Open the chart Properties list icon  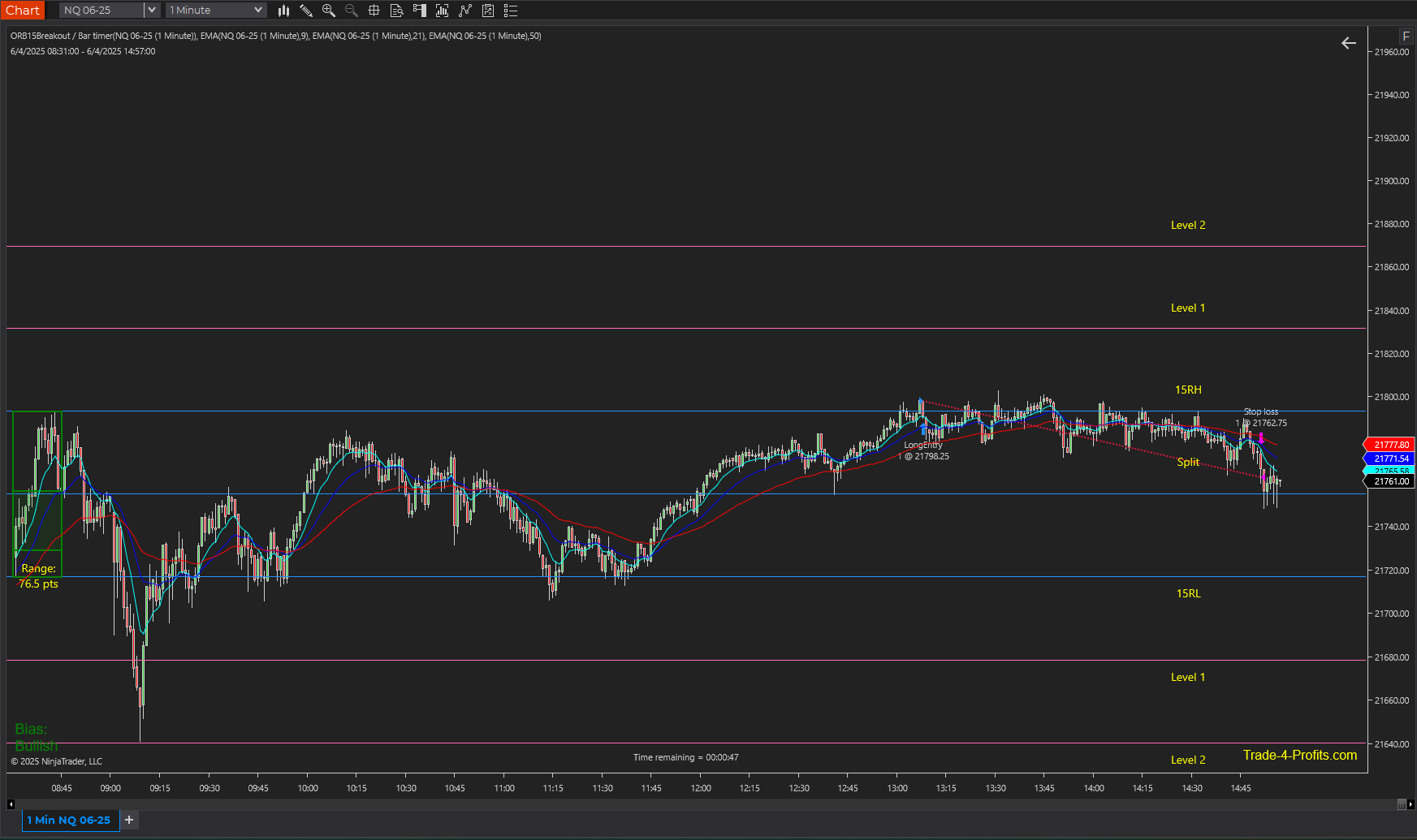511,11
